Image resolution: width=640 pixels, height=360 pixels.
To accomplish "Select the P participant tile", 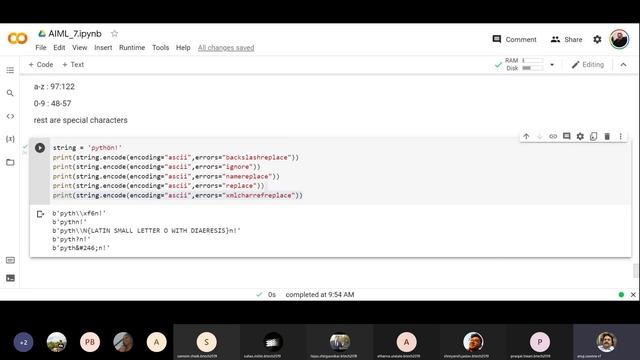I will pyautogui.click(x=540, y=342).
